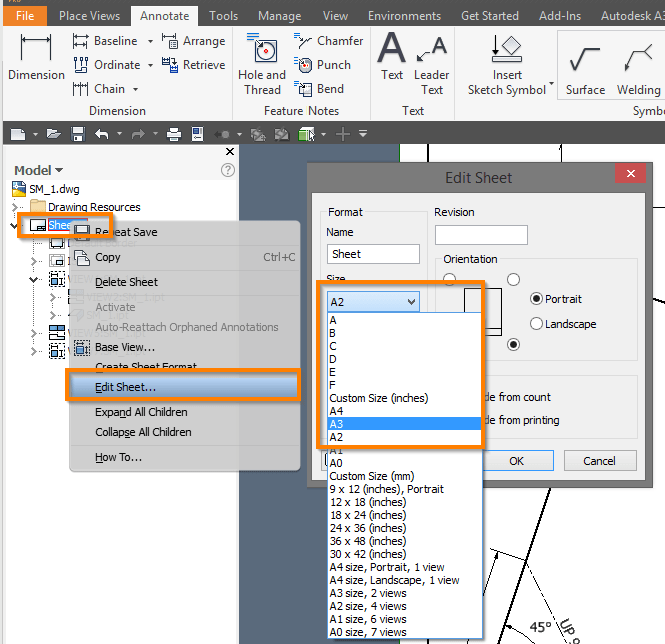Click the Print icon

174,134
